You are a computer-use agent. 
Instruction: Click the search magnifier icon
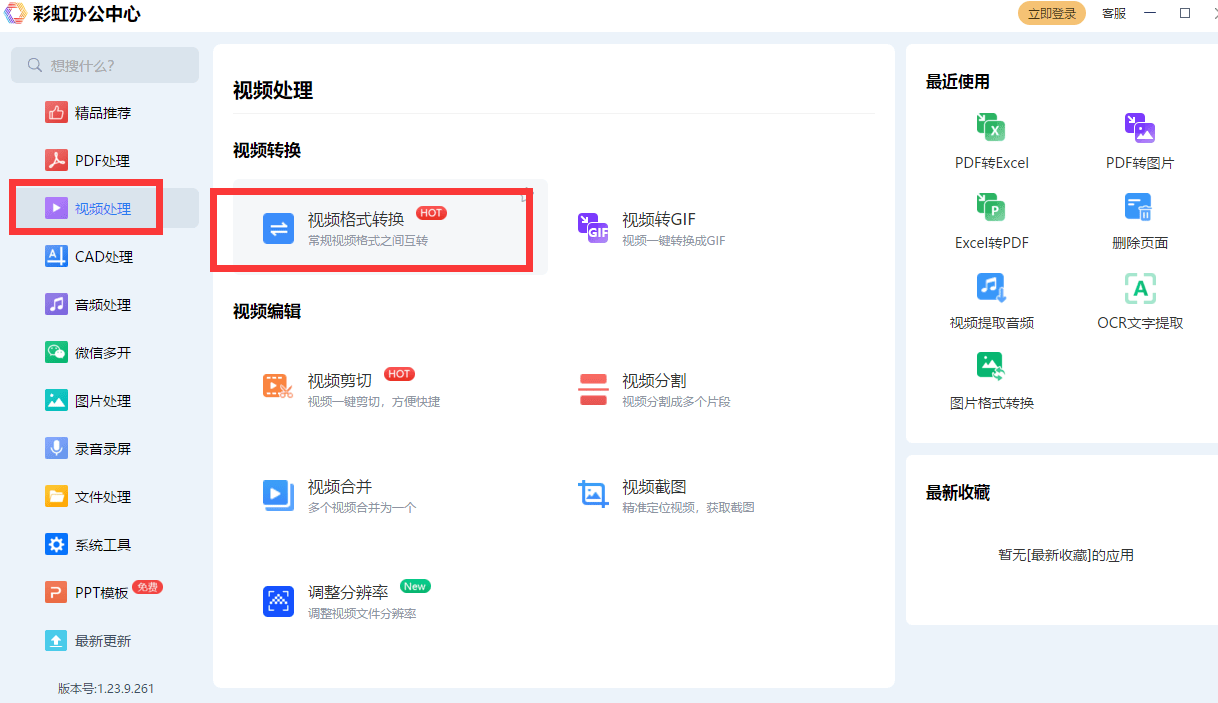pos(35,65)
